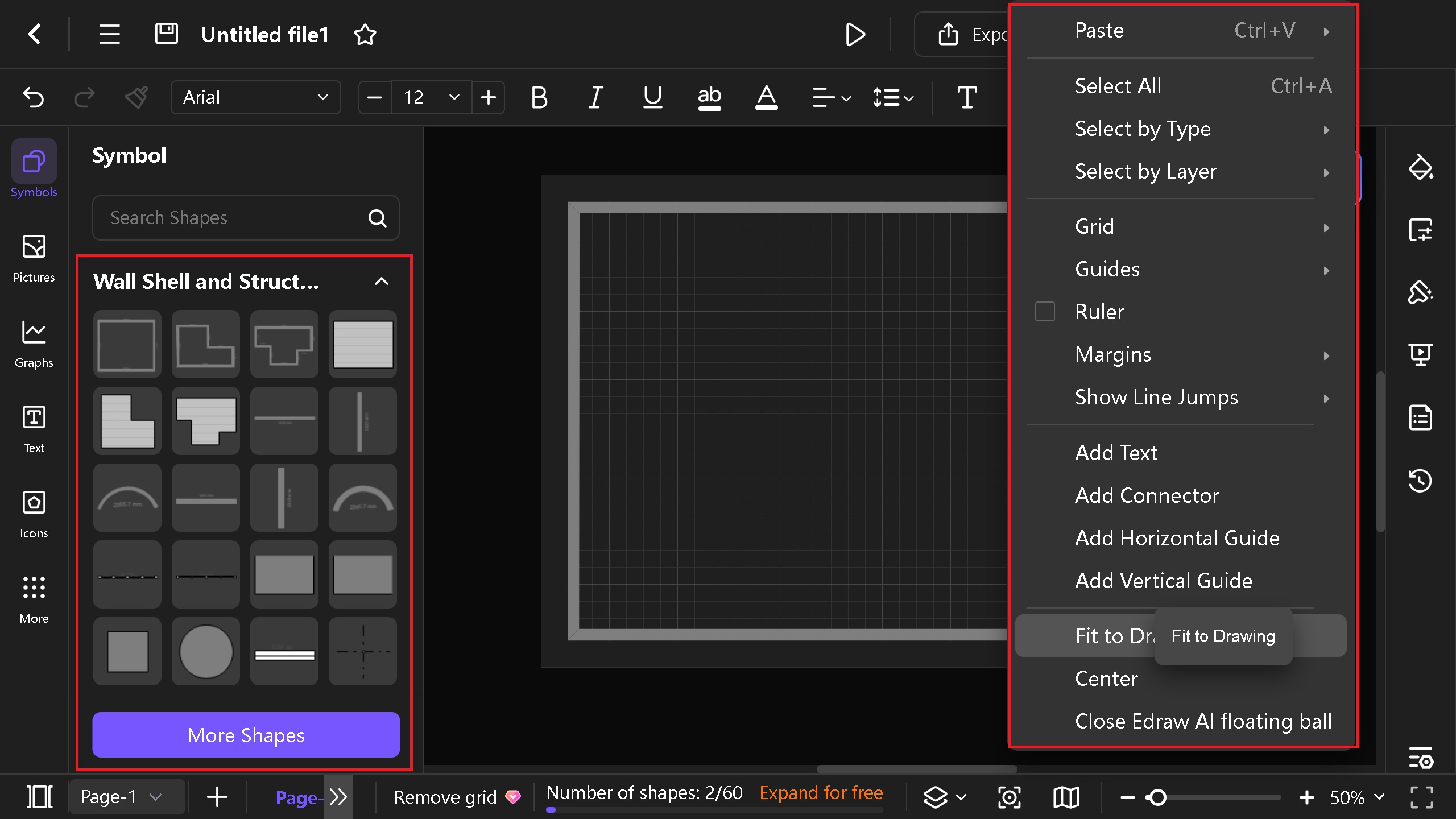Screen dimensions: 1456x819
Task: Click the More Shapes button
Action: (246, 735)
